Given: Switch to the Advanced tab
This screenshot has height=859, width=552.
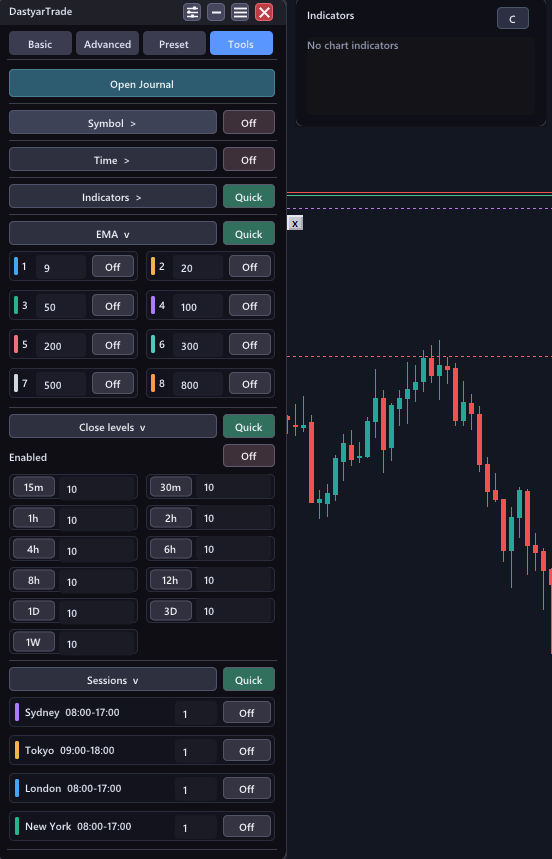Looking at the screenshot, I should tap(107, 44).
